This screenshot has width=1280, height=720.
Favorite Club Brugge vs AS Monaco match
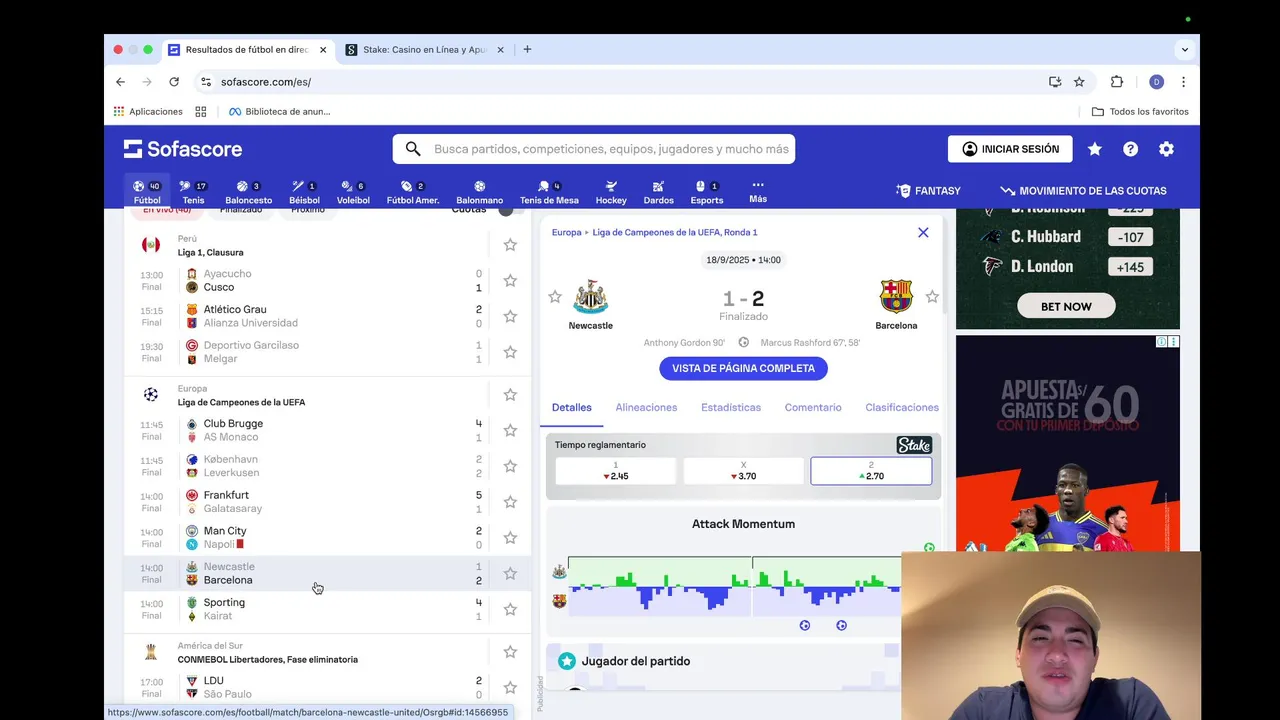pyautogui.click(x=510, y=430)
